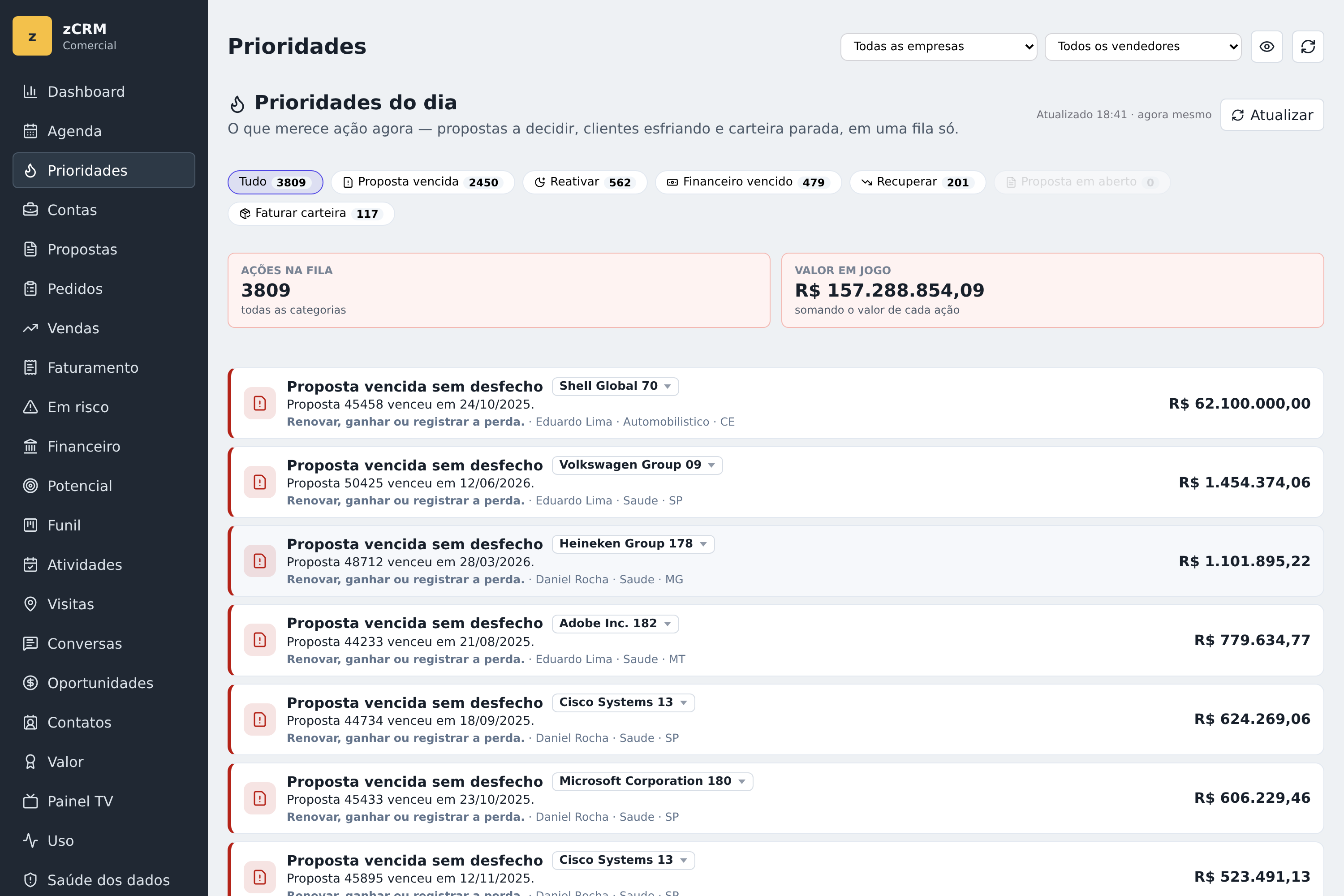Open the Potencial target icon
This screenshot has height=896, width=1344.
pos(30,486)
